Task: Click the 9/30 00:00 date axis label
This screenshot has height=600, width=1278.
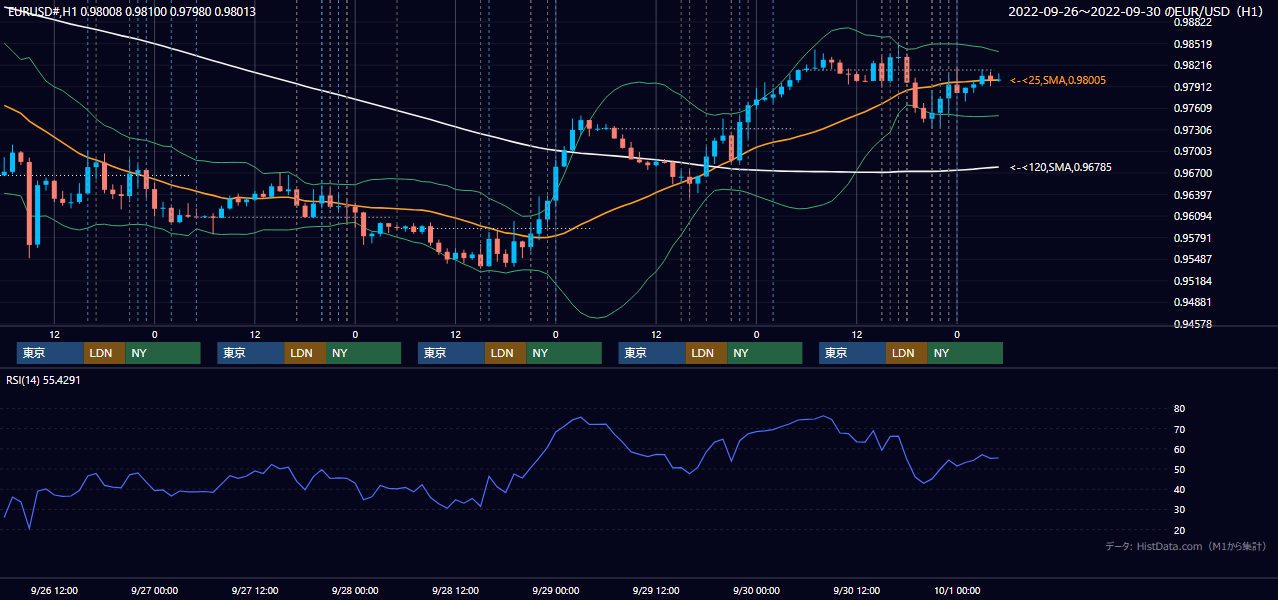Action: pyautogui.click(x=756, y=590)
